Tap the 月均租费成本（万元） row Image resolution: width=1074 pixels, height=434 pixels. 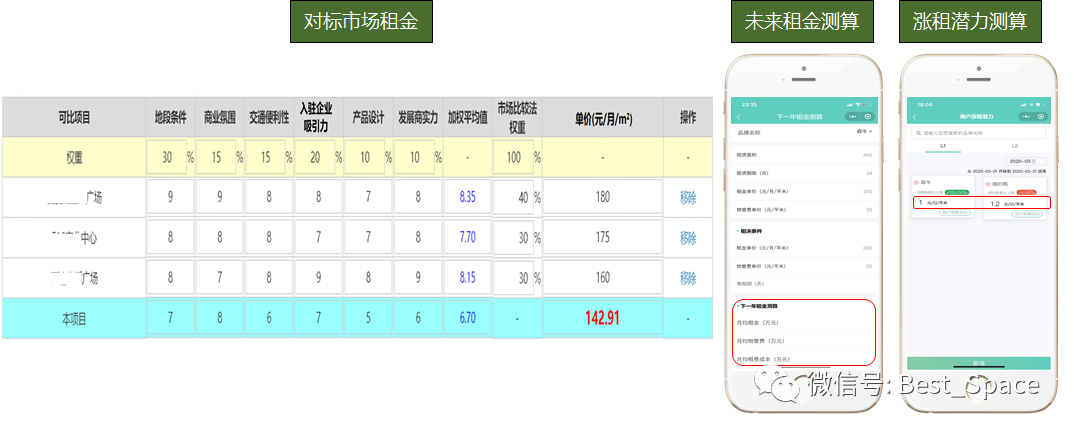click(804, 359)
